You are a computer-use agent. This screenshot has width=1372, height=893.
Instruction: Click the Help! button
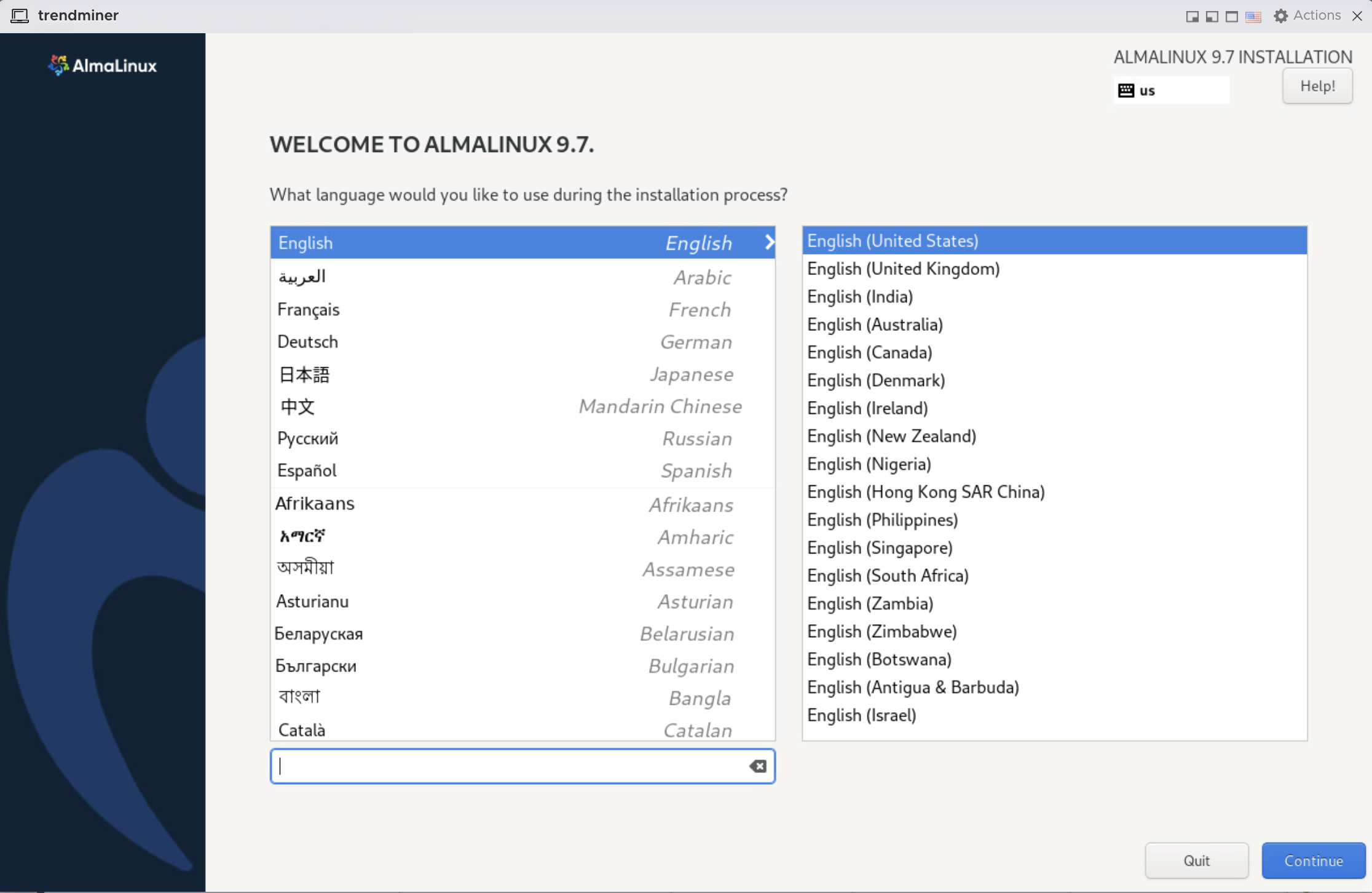pos(1317,86)
